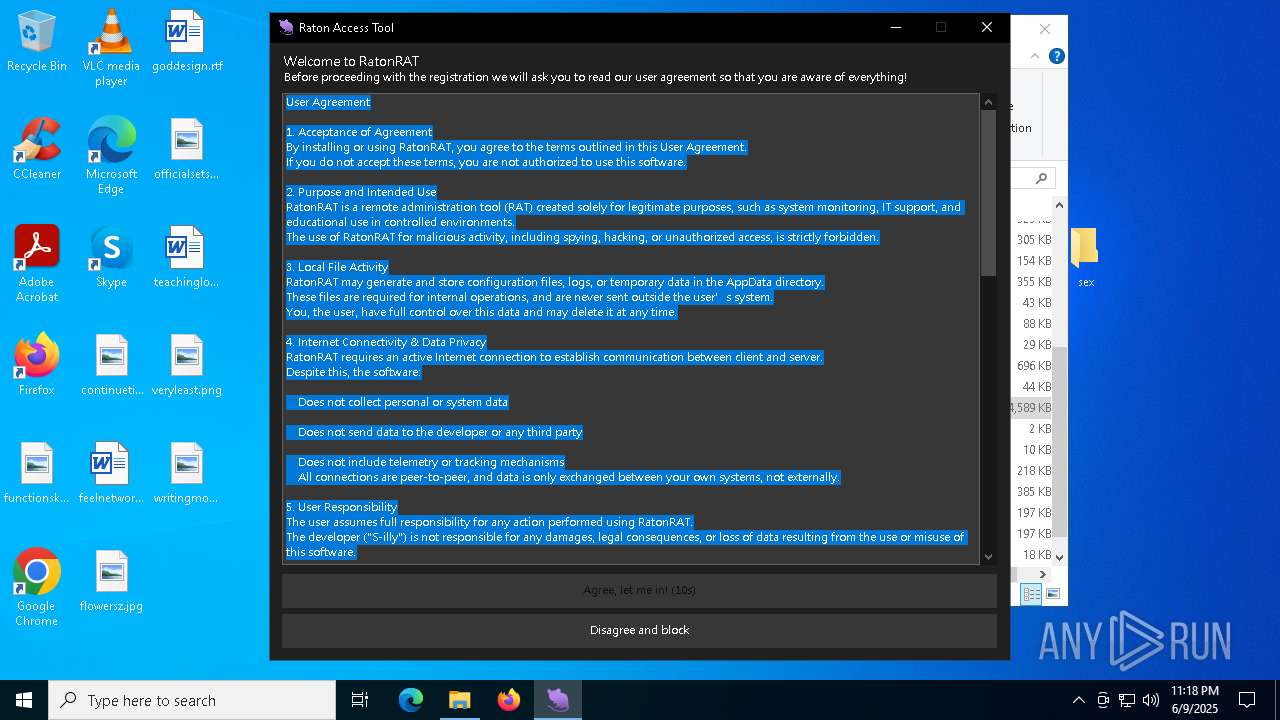Select veryleast.png desktop file
The height and width of the screenshot is (720, 1280).
(x=187, y=366)
